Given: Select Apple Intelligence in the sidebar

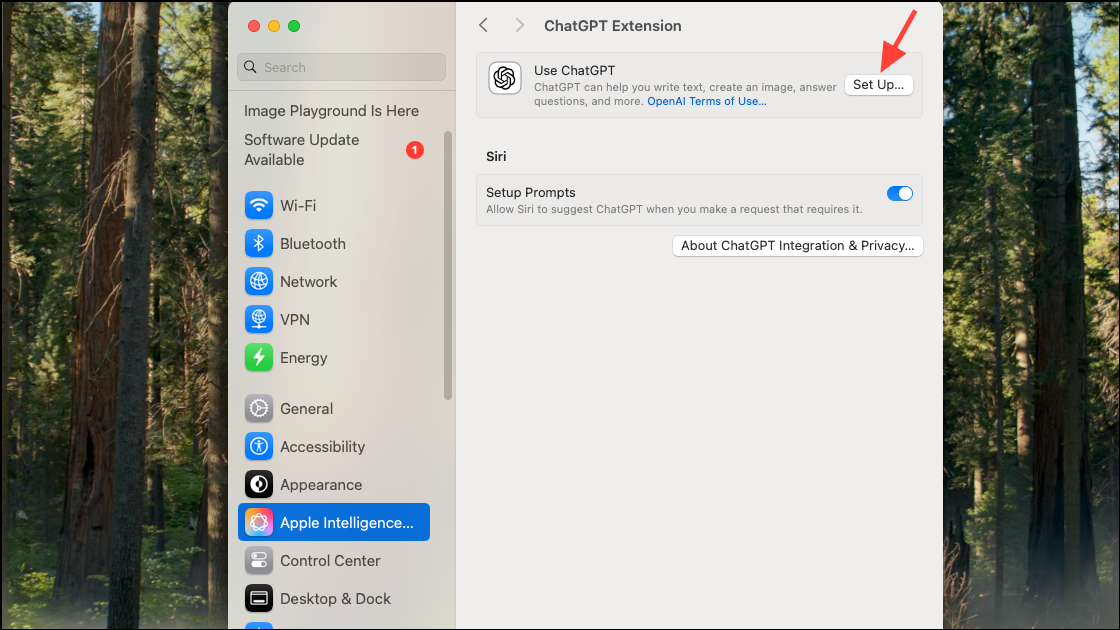Looking at the screenshot, I should click(x=334, y=522).
